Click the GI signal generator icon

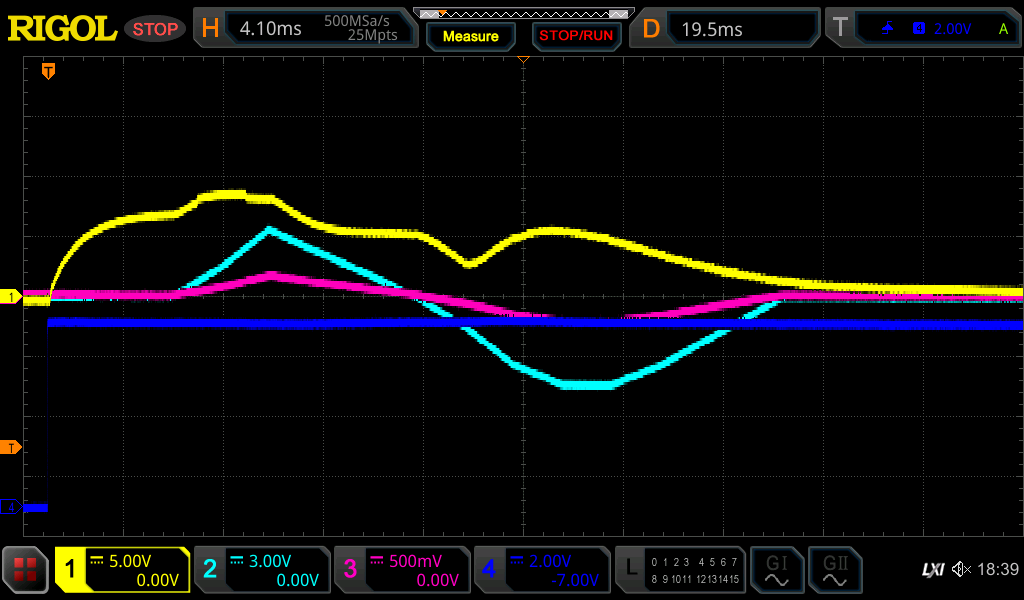click(x=776, y=570)
